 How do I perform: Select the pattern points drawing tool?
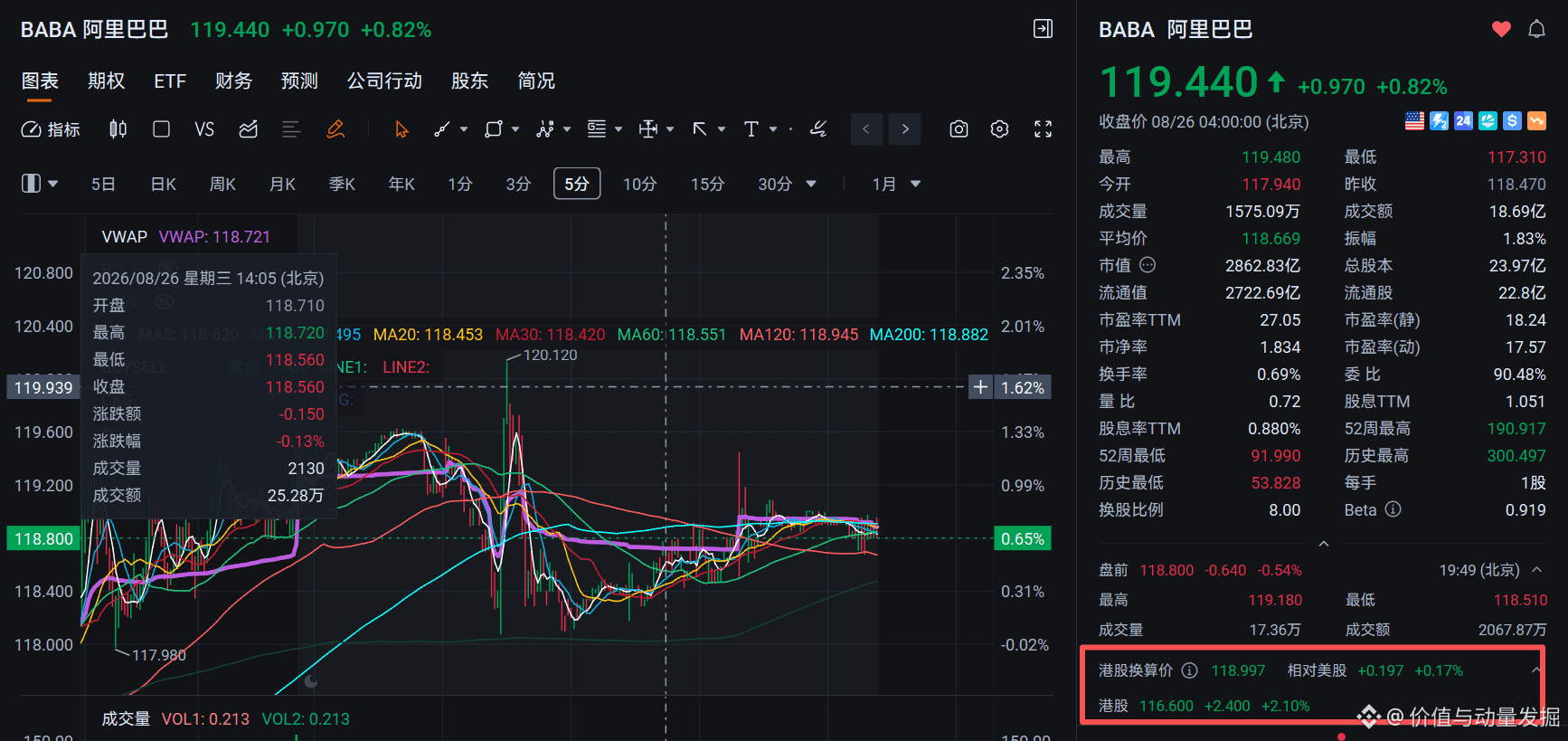(x=544, y=129)
